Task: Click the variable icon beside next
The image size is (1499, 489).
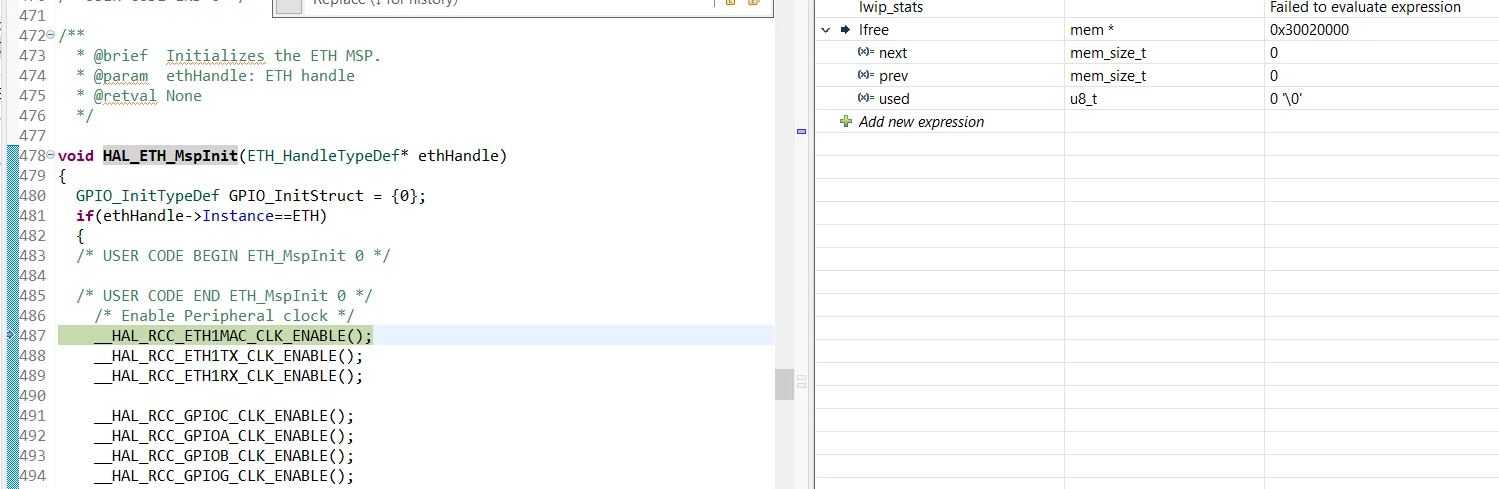Action: [x=866, y=52]
